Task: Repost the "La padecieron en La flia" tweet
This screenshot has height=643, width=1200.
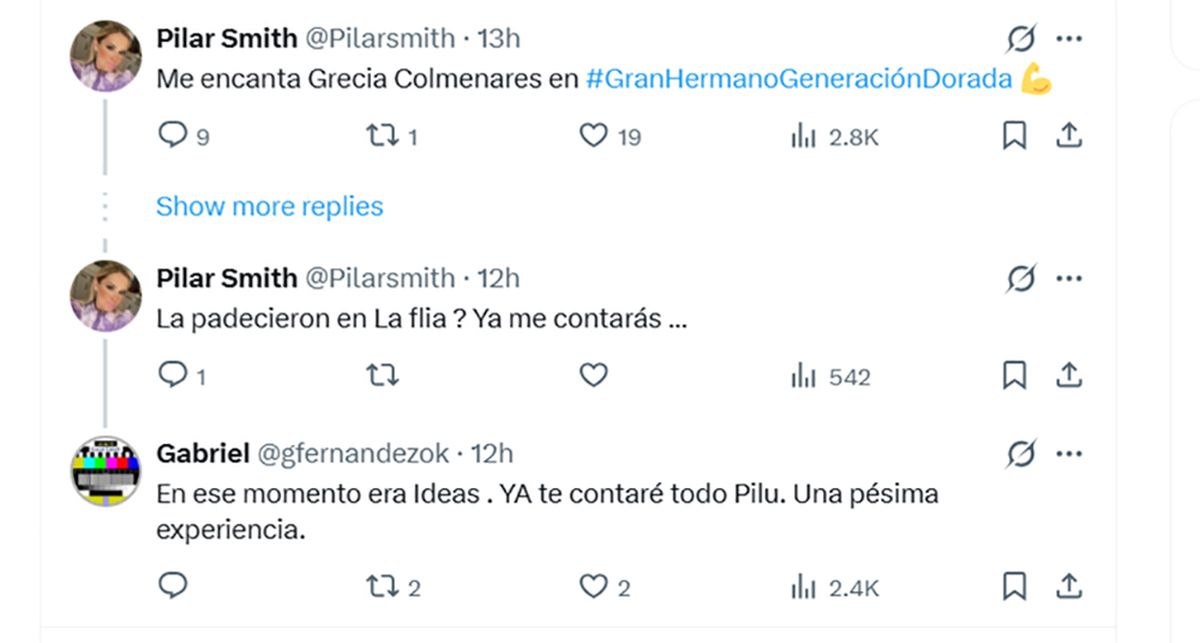Action: [x=382, y=376]
